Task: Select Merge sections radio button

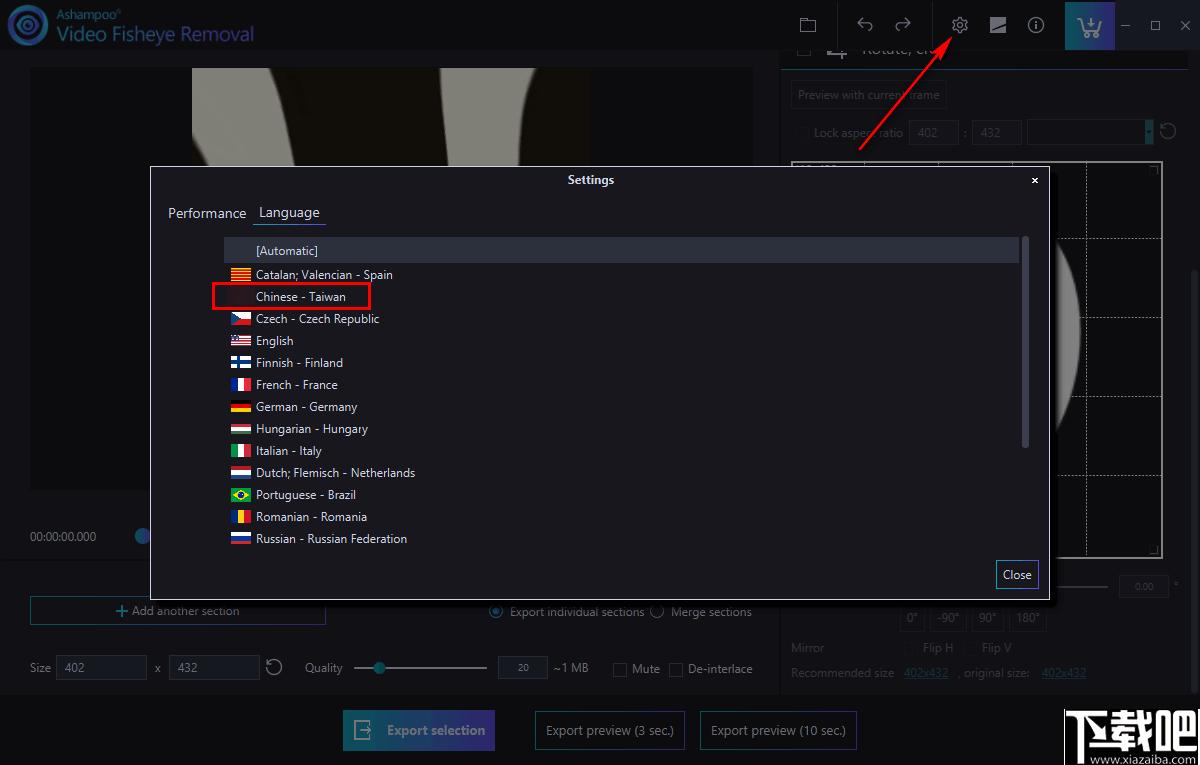Action: point(657,612)
